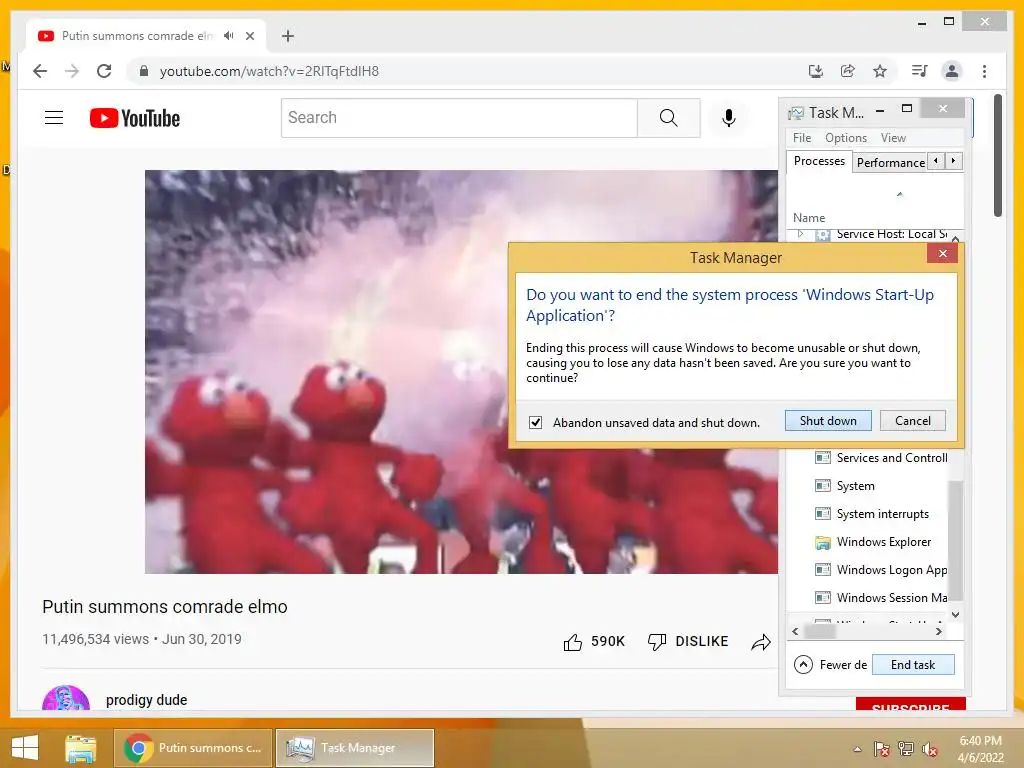Screen dimensions: 1024x768
Task: Select the System interrupts row
Action: coord(867,514)
